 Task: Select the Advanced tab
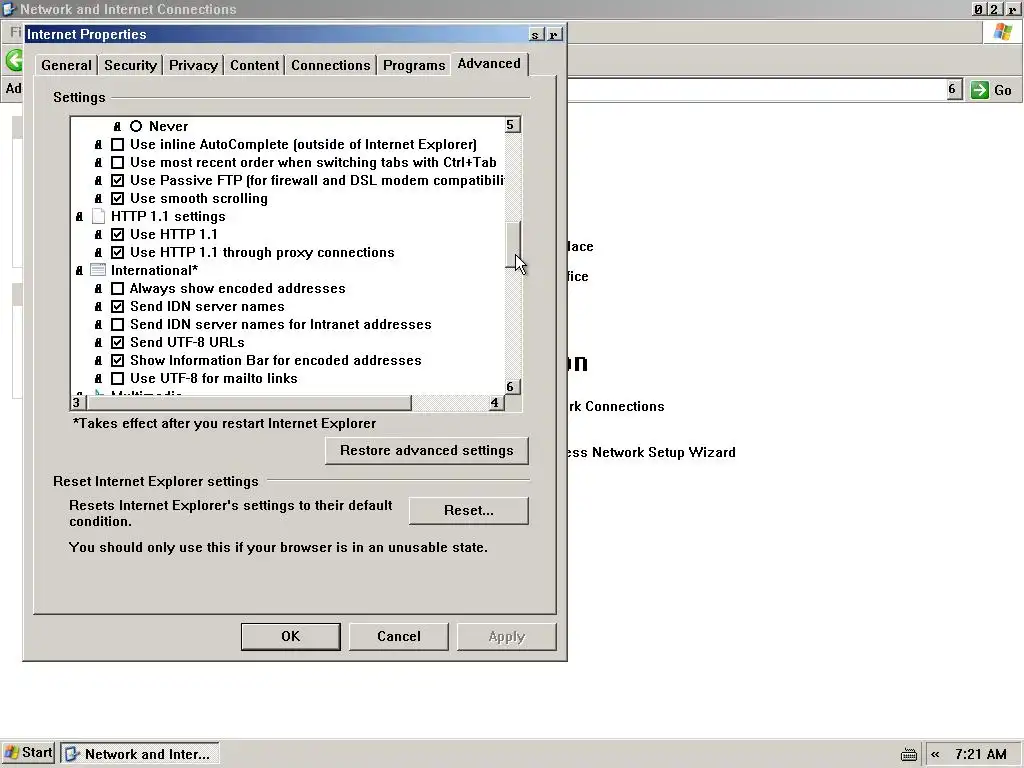pyautogui.click(x=488, y=64)
